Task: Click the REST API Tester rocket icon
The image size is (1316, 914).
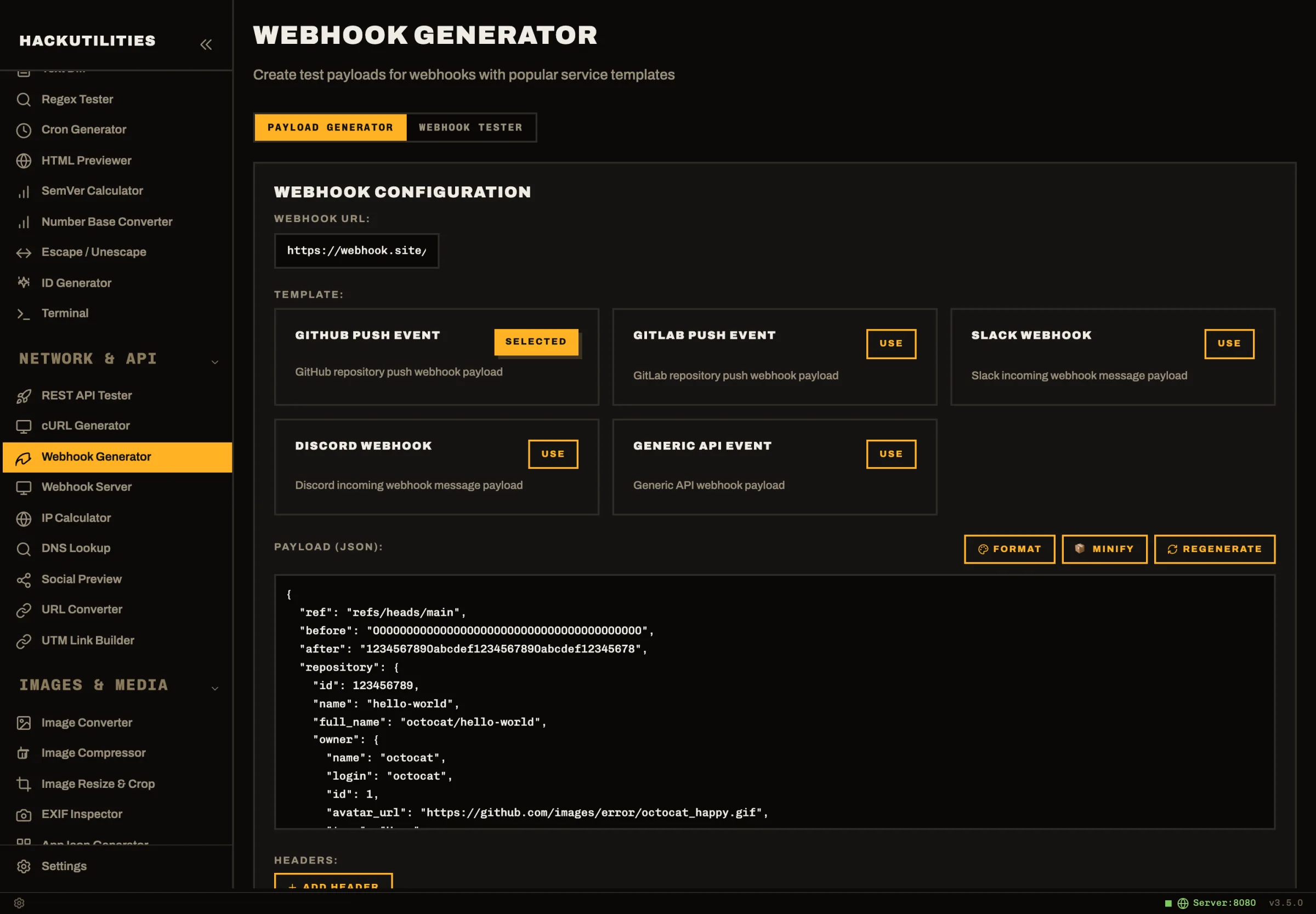Action: point(24,396)
